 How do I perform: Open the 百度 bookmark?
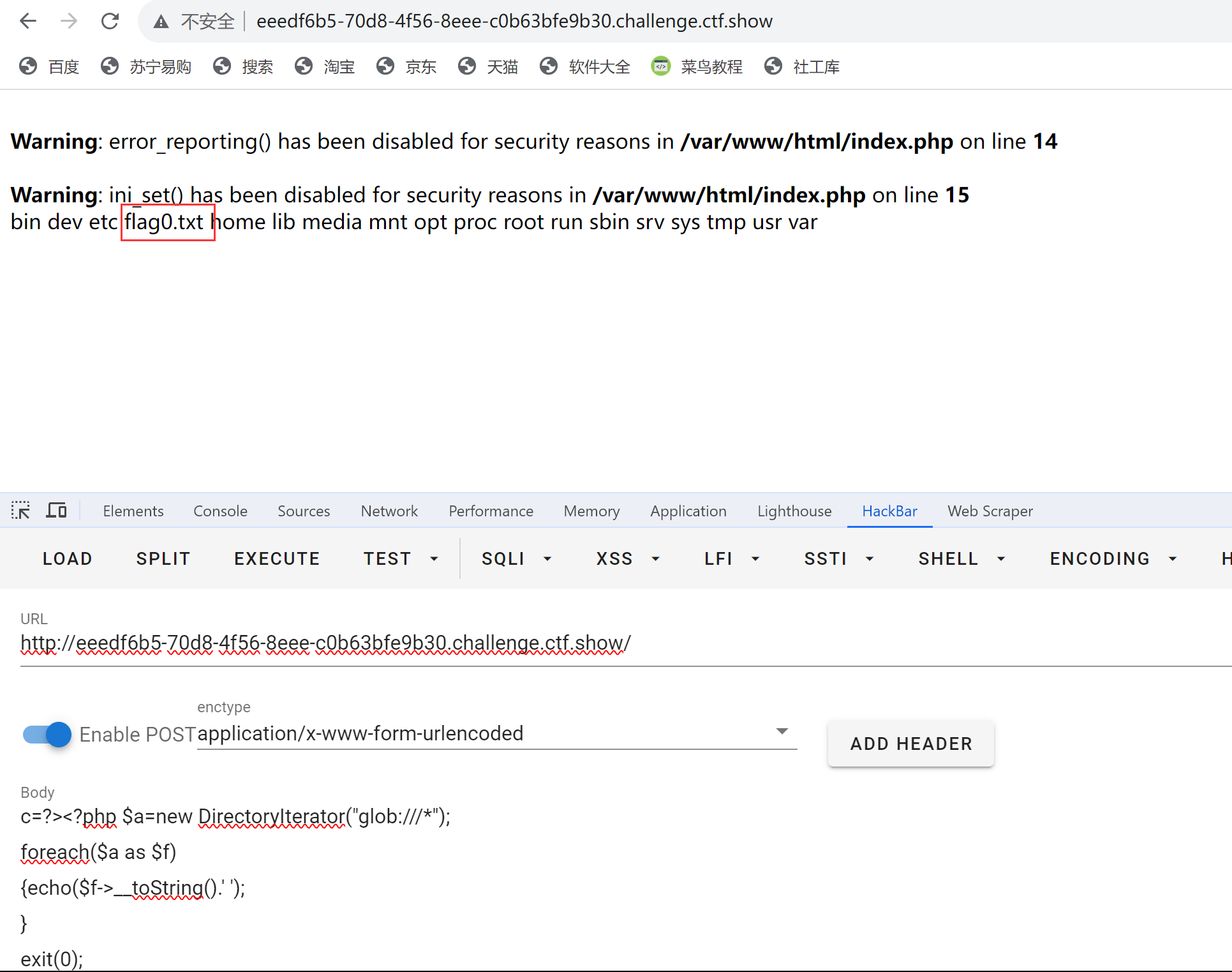point(49,66)
